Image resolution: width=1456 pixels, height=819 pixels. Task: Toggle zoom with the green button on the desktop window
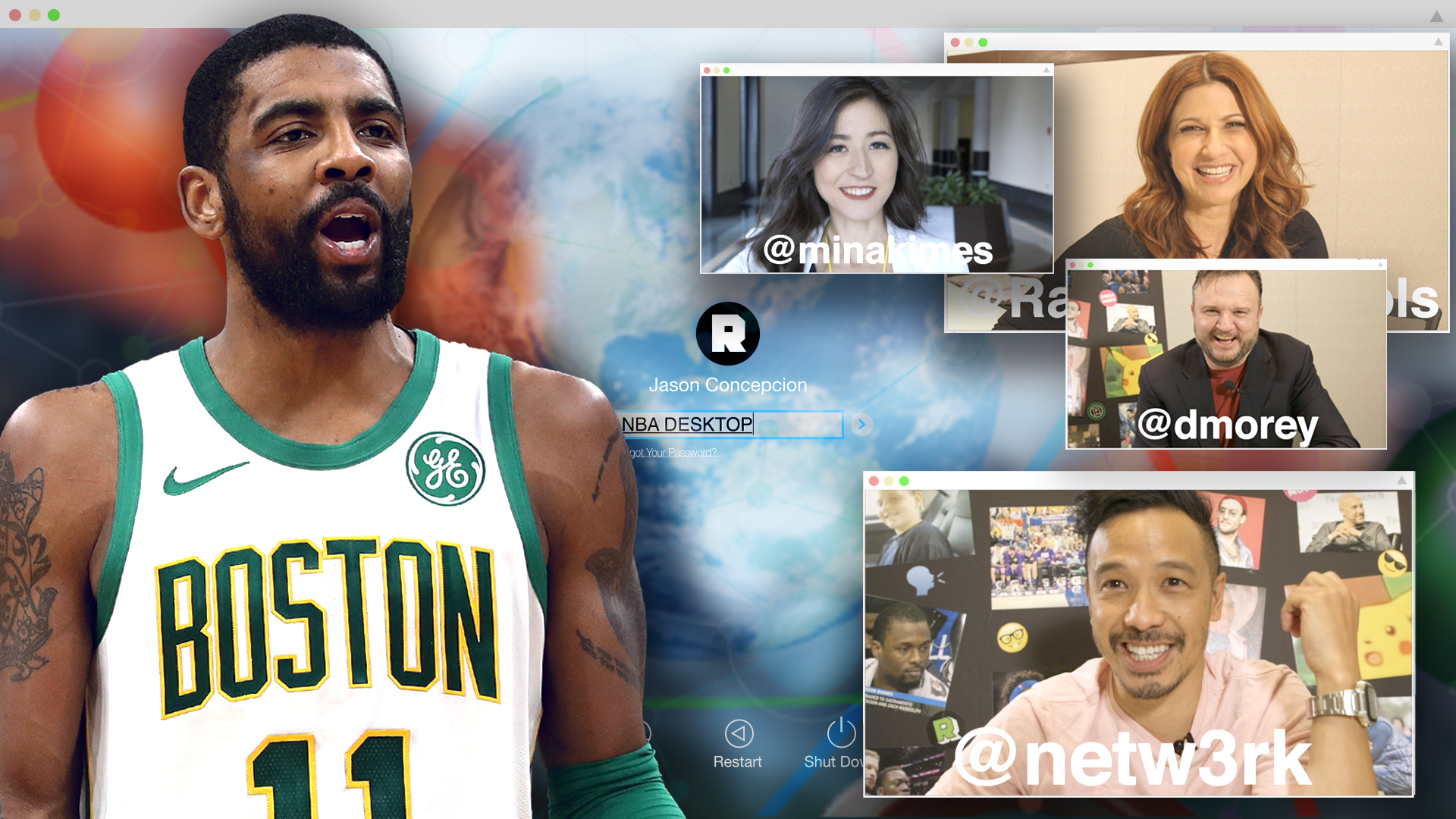pos(54,14)
